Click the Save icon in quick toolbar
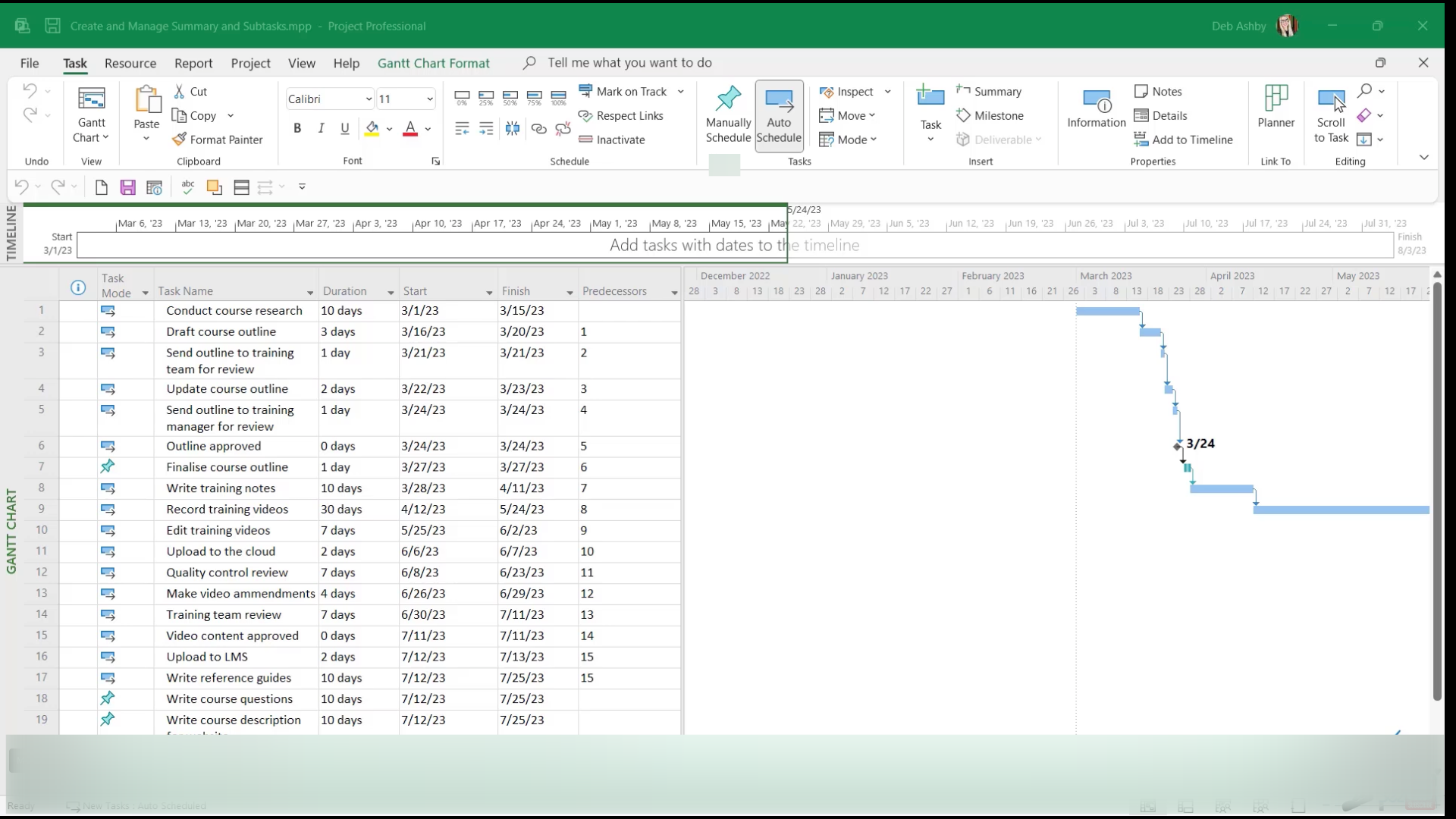 point(127,187)
